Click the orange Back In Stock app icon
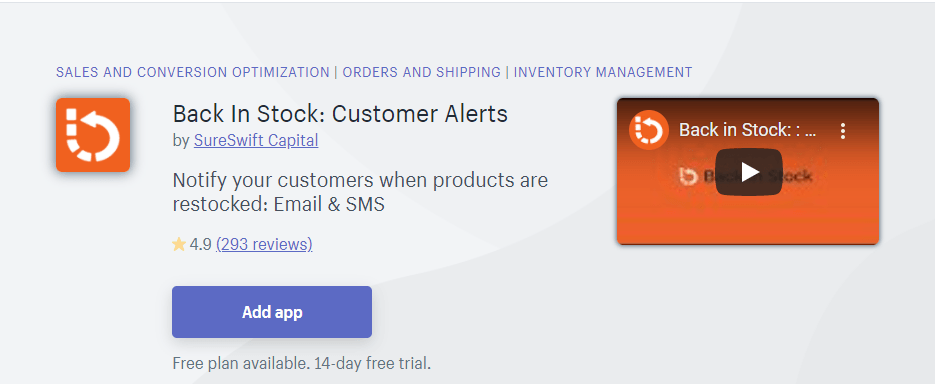Viewport: 935px width, 384px height. pos(93,135)
